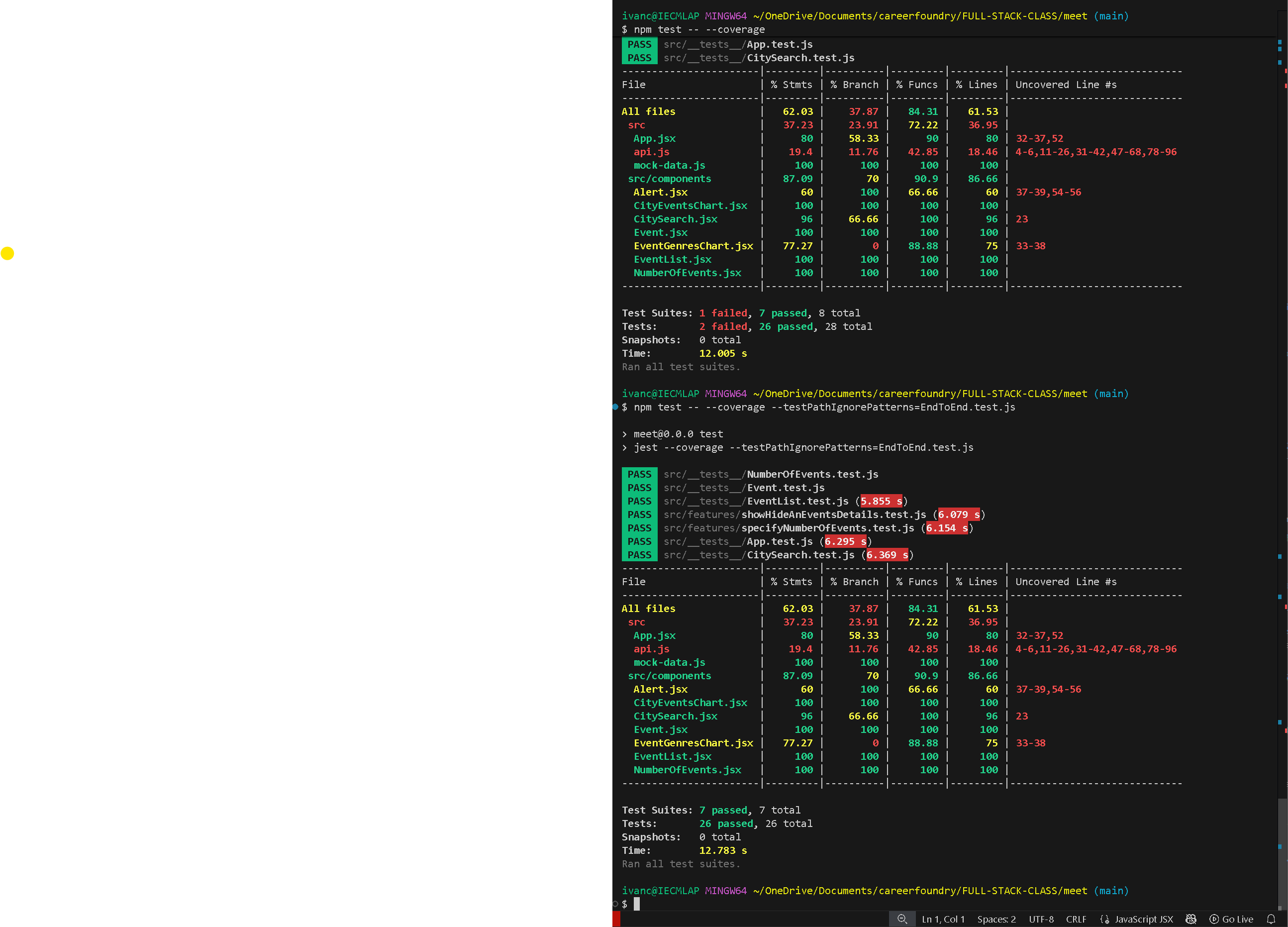Click the blue command decoration dot beside npm test
The height and width of the screenshot is (927, 1288).
(x=615, y=407)
